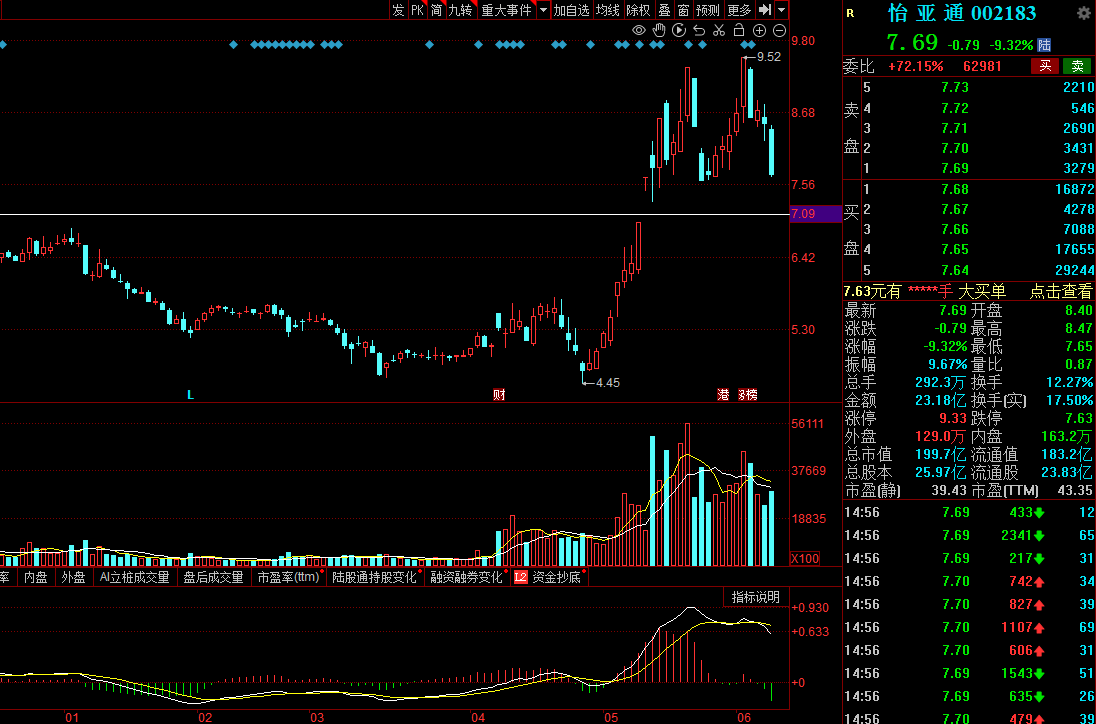Toggle 均线 moving average lines
This screenshot has height=724, width=1096.
pyautogui.click(x=608, y=10)
